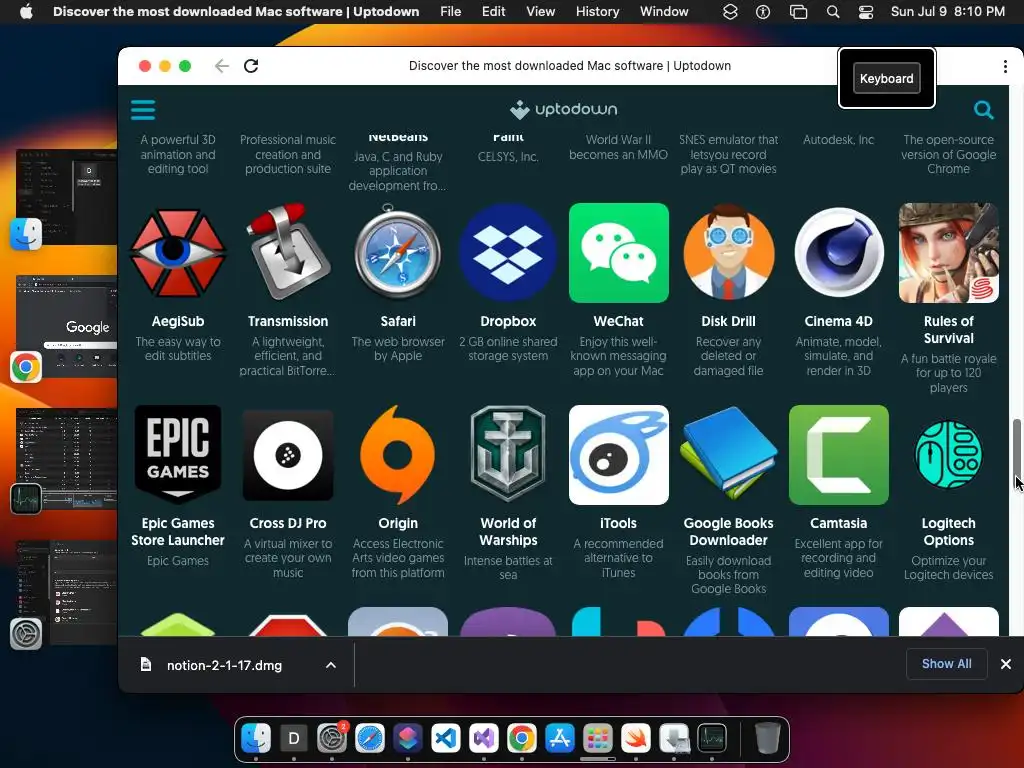Viewport: 1024px width, 768px height.
Task: Open the browser three-dot menu
Action: pos(1005,66)
